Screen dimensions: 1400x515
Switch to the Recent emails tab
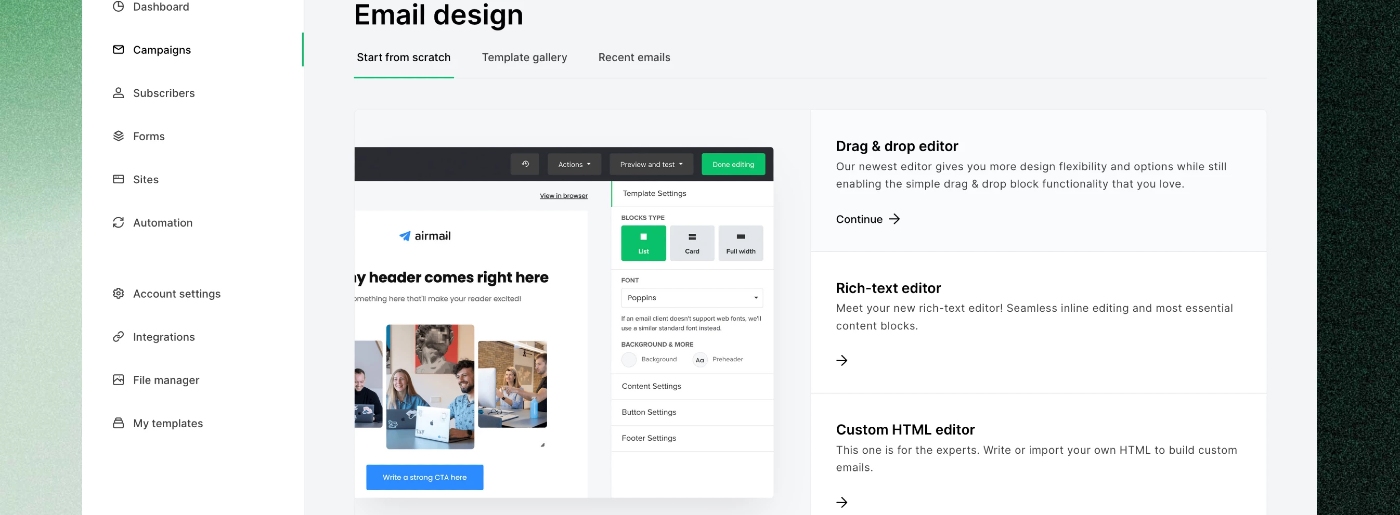coord(634,57)
